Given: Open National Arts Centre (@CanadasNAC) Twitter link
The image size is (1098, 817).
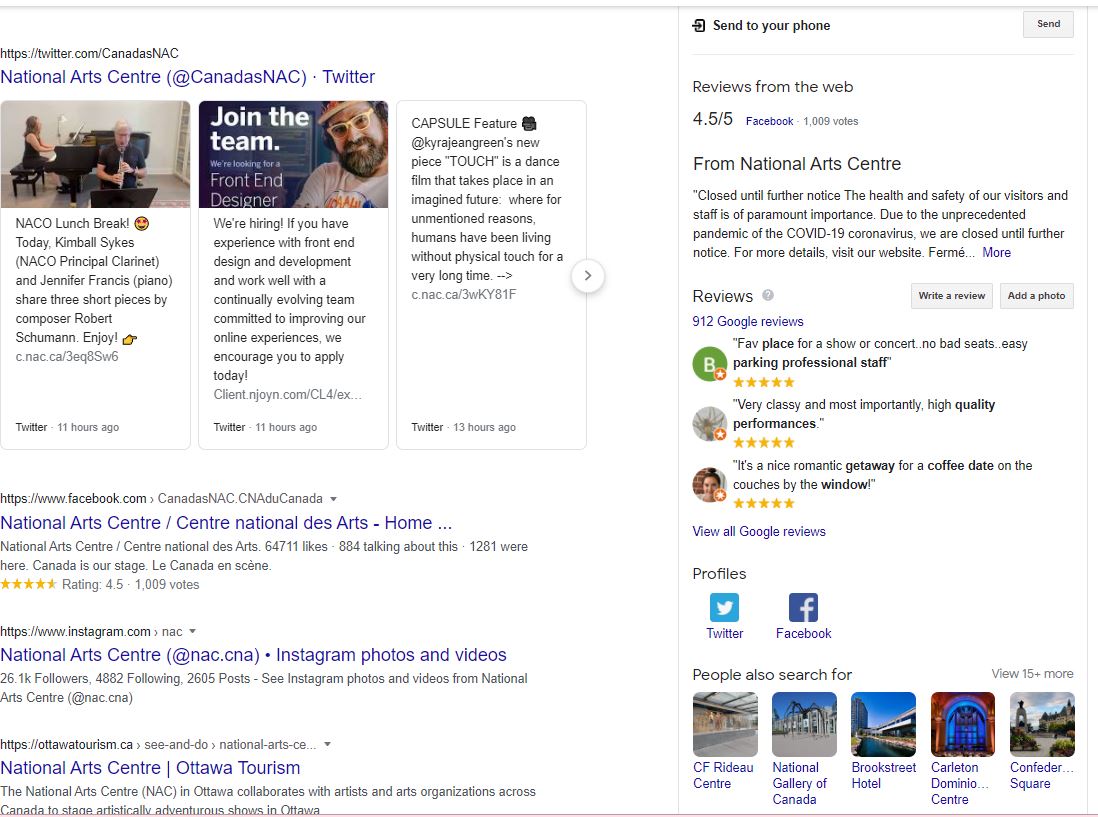Looking at the screenshot, I should coord(187,77).
